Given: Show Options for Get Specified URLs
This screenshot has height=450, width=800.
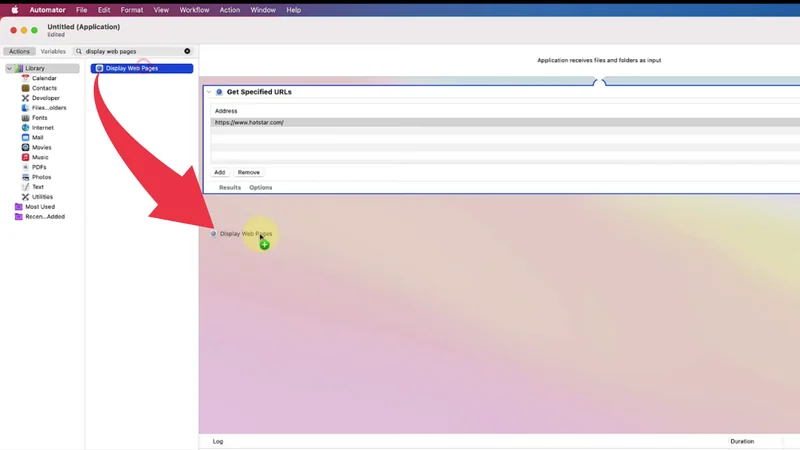Looking at the screenshot, I should pos(260,187).
